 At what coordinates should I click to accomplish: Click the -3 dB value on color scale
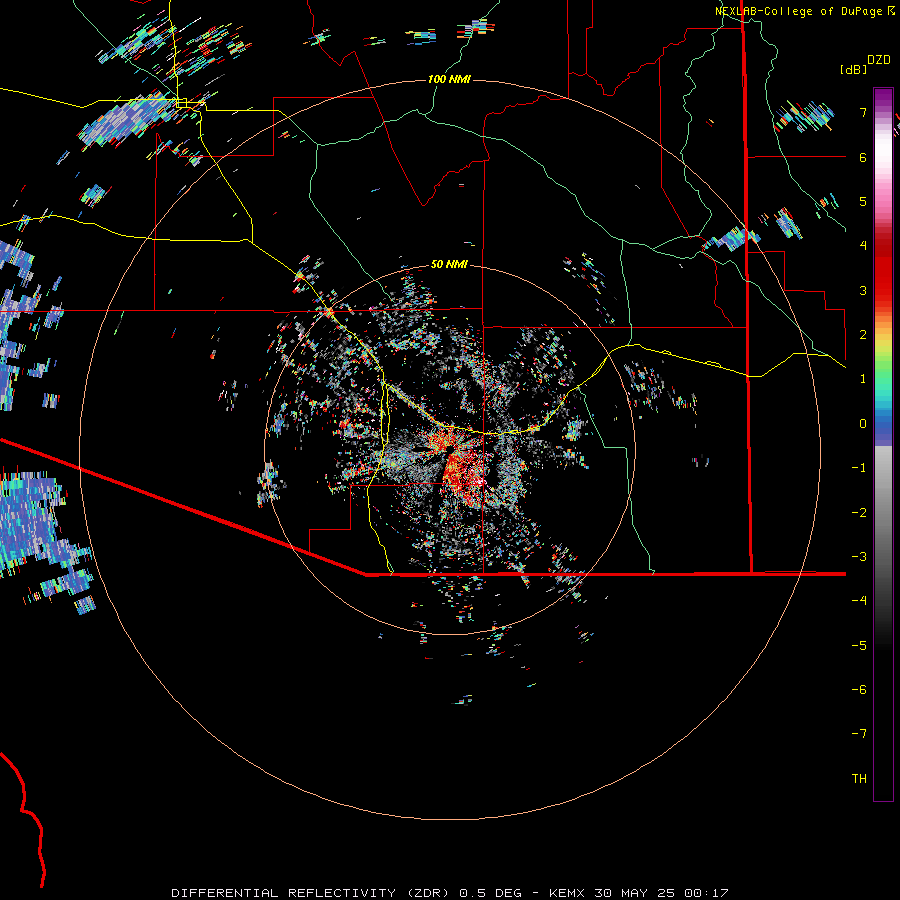tap(859, 557)
